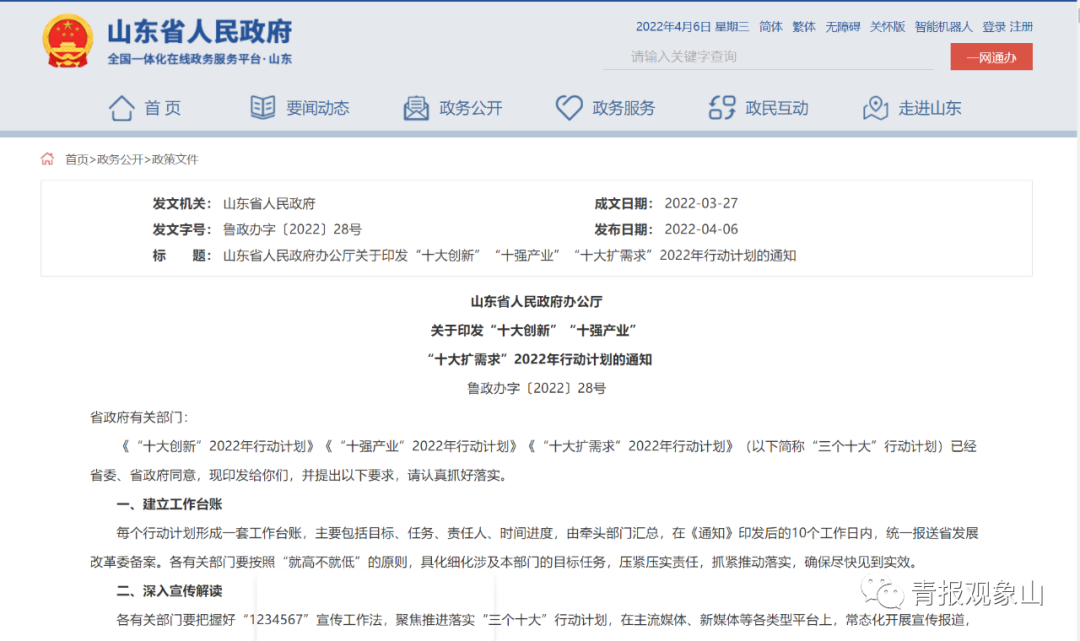
Task: Enable 无障碍 accessibility mode
Action: [842, 27]
